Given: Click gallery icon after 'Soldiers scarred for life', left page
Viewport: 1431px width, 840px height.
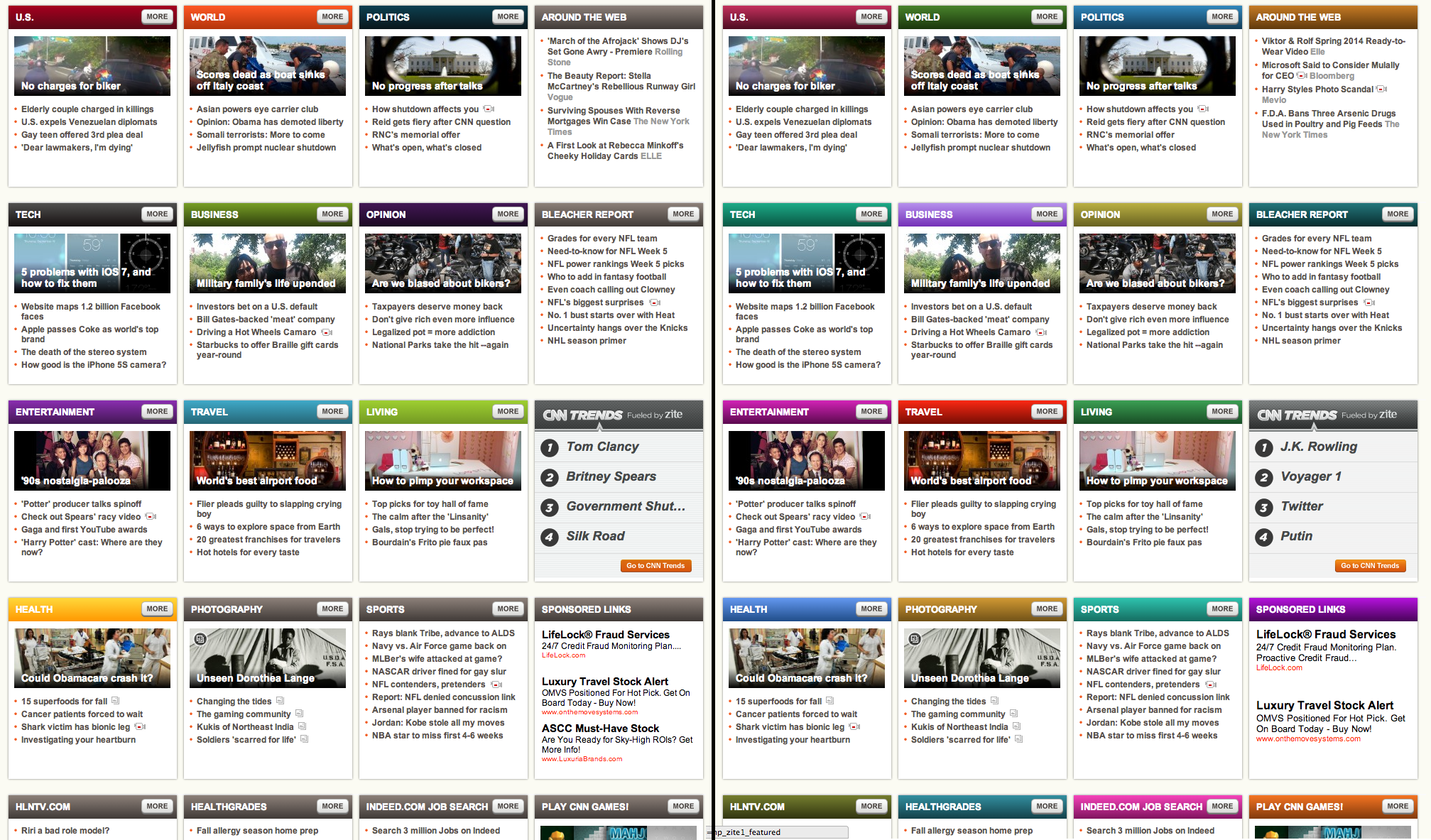Looking at the screenshot, I should pos(304,739).
